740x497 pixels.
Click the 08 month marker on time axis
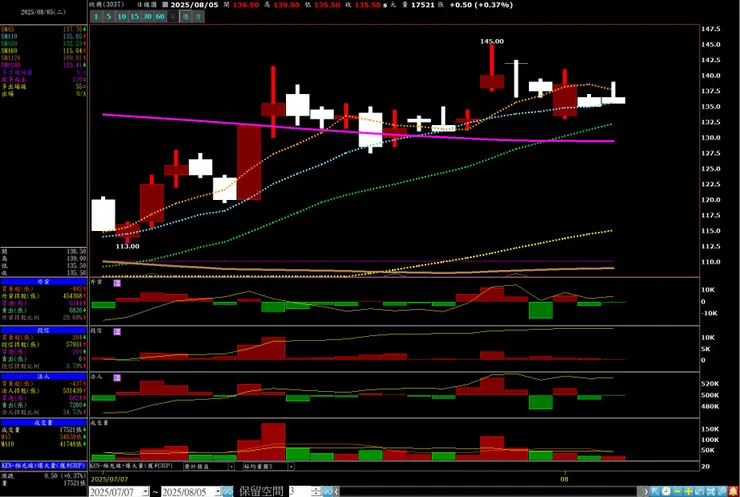564,479
